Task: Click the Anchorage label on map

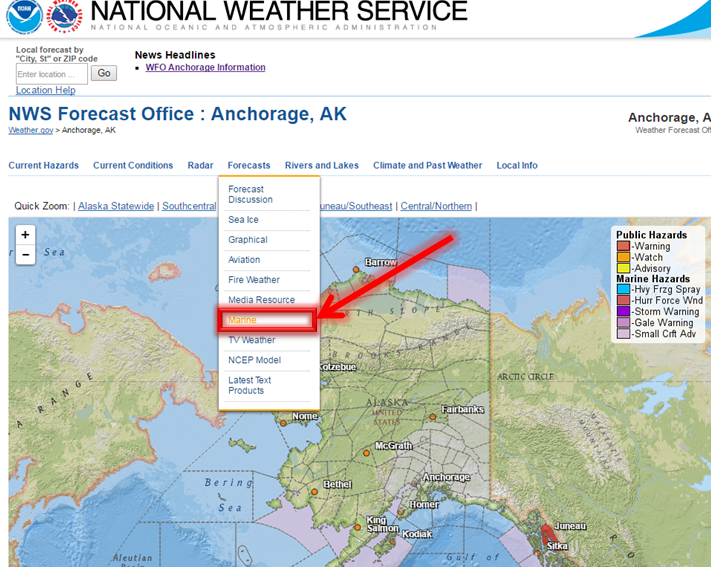Action: [446, 477]
